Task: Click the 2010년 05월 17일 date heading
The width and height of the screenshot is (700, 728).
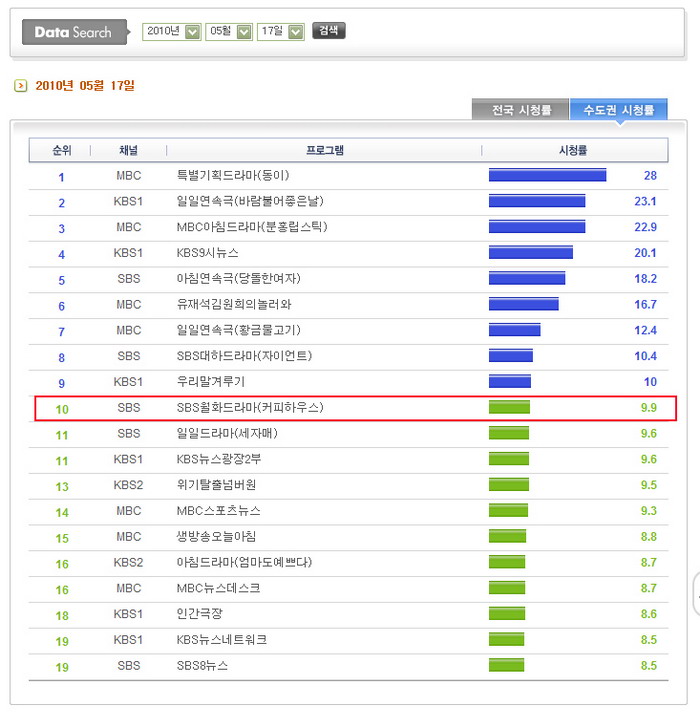Action: (x=85, y=85)
